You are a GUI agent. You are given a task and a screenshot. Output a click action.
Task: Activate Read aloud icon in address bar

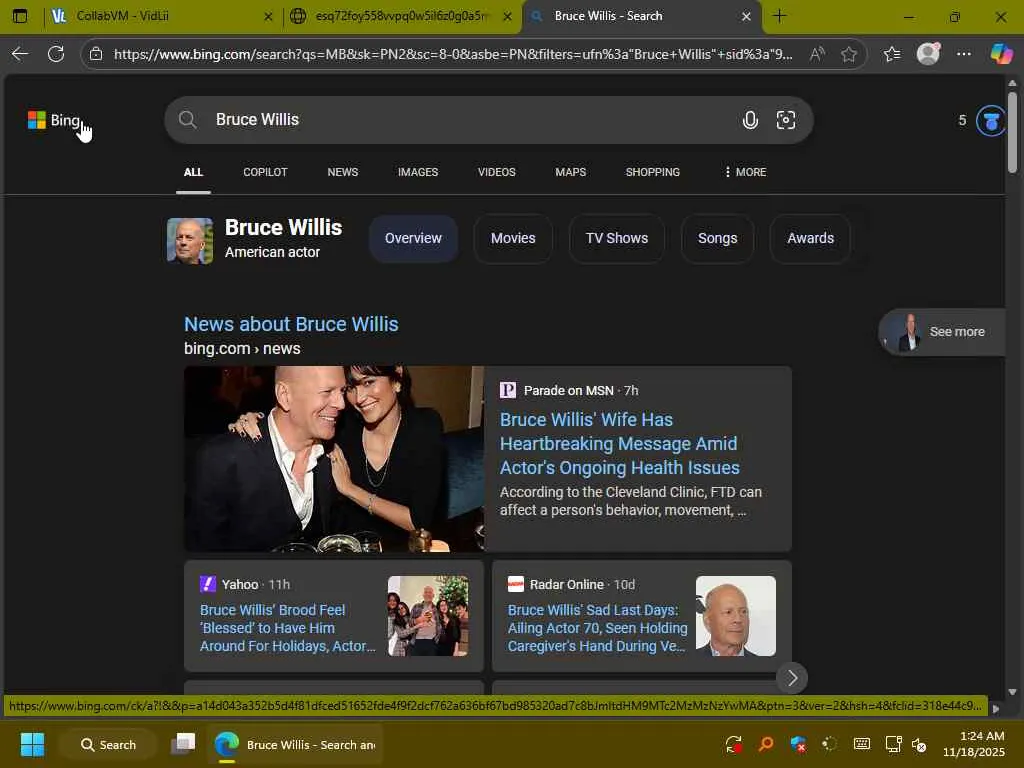(816, 54)
